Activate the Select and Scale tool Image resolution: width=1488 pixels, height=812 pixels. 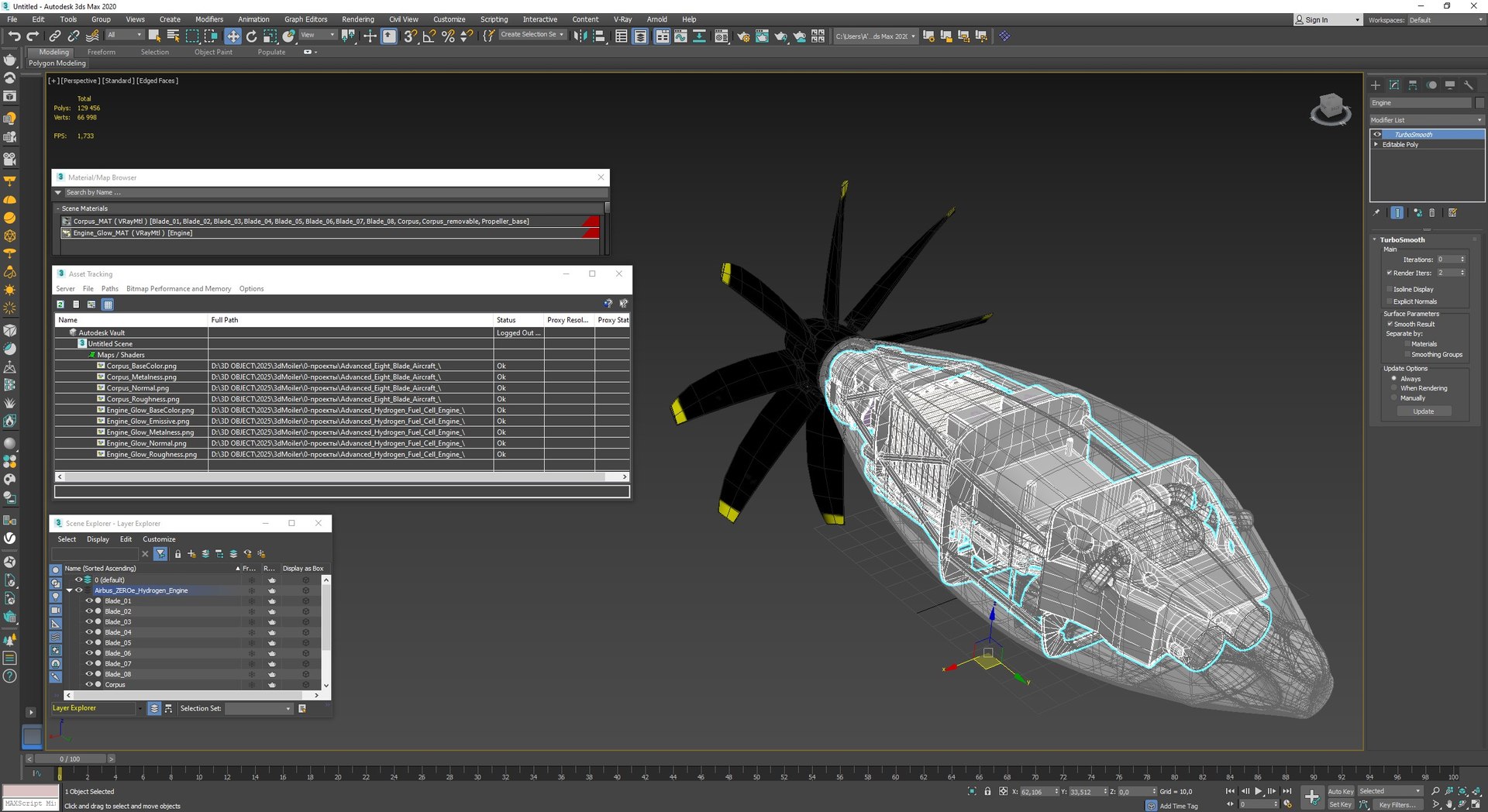point(270,36)
